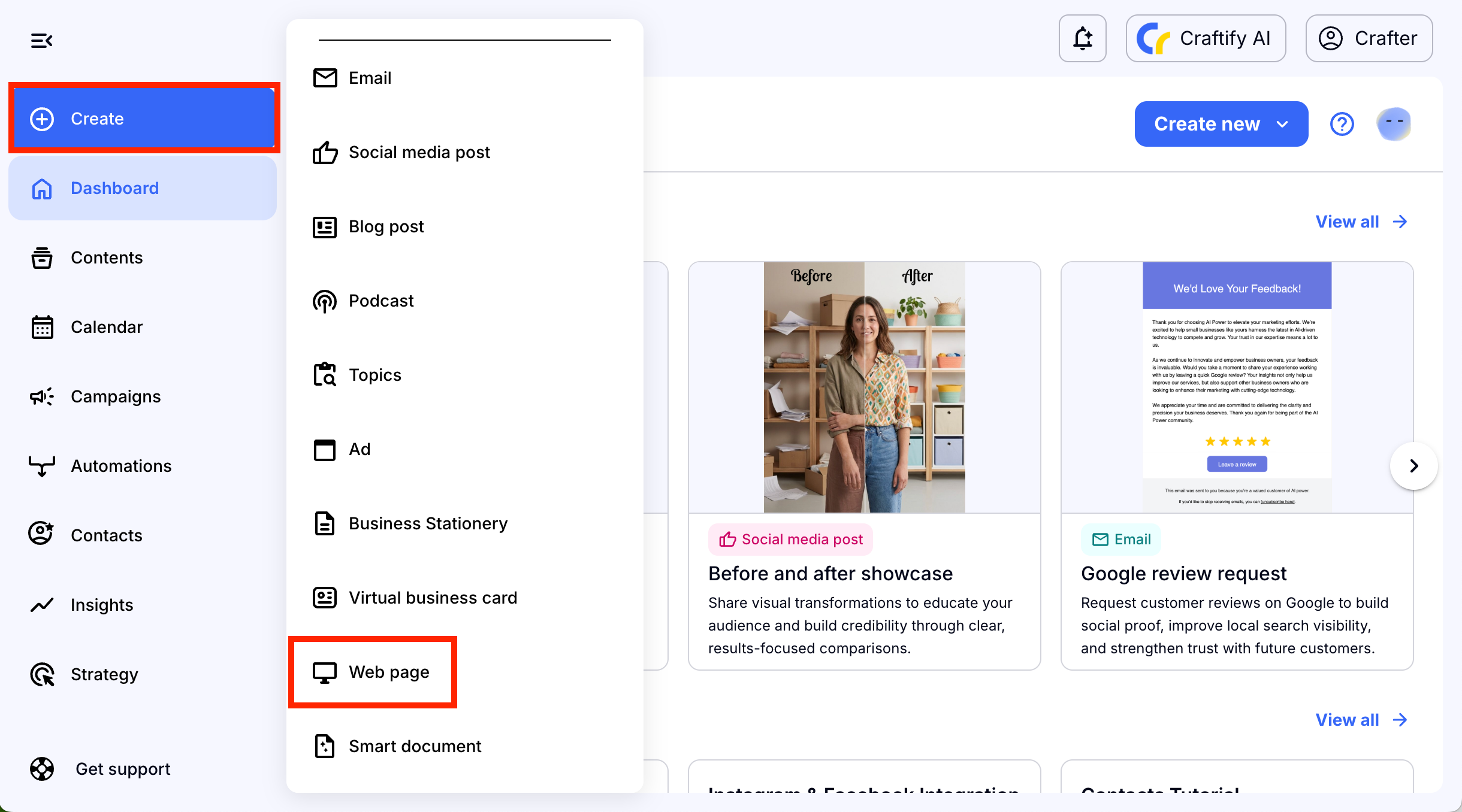
Task: Open the Craftify AI button
Action: 1205,38
